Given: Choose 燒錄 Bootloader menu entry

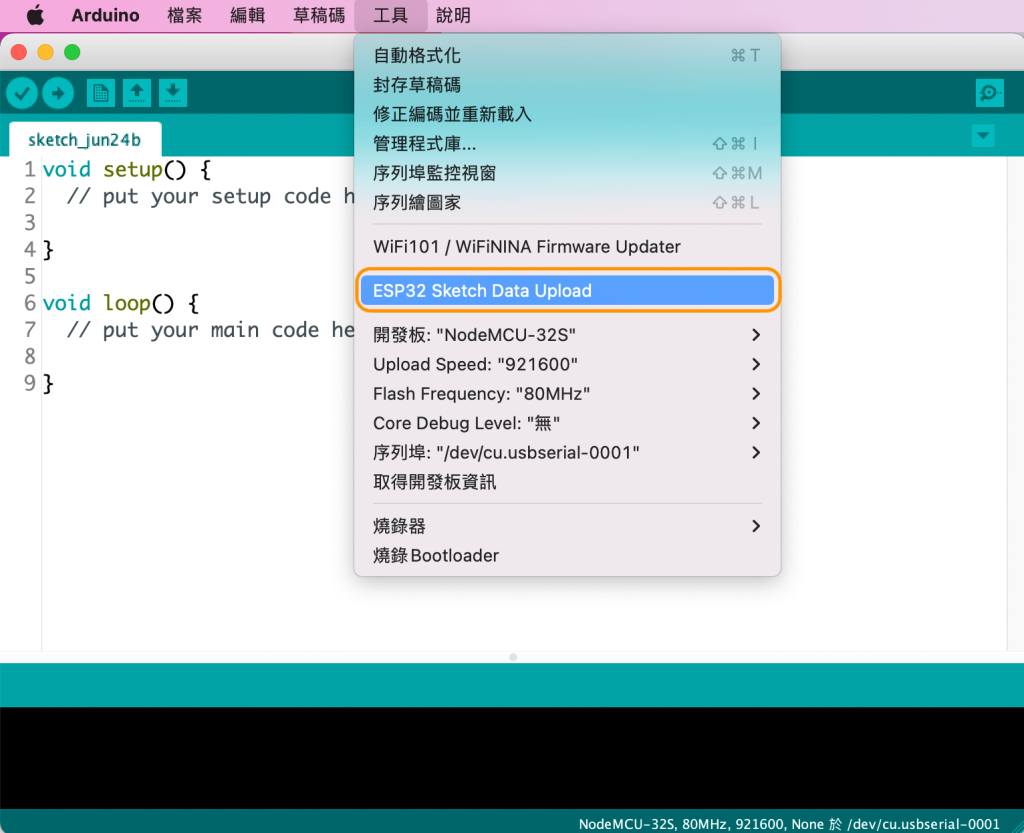Looking at the screenshot, I should point(567,556).
